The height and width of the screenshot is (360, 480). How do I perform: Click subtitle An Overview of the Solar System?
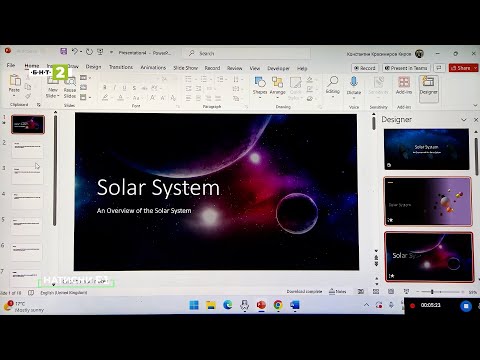point(144,211)
